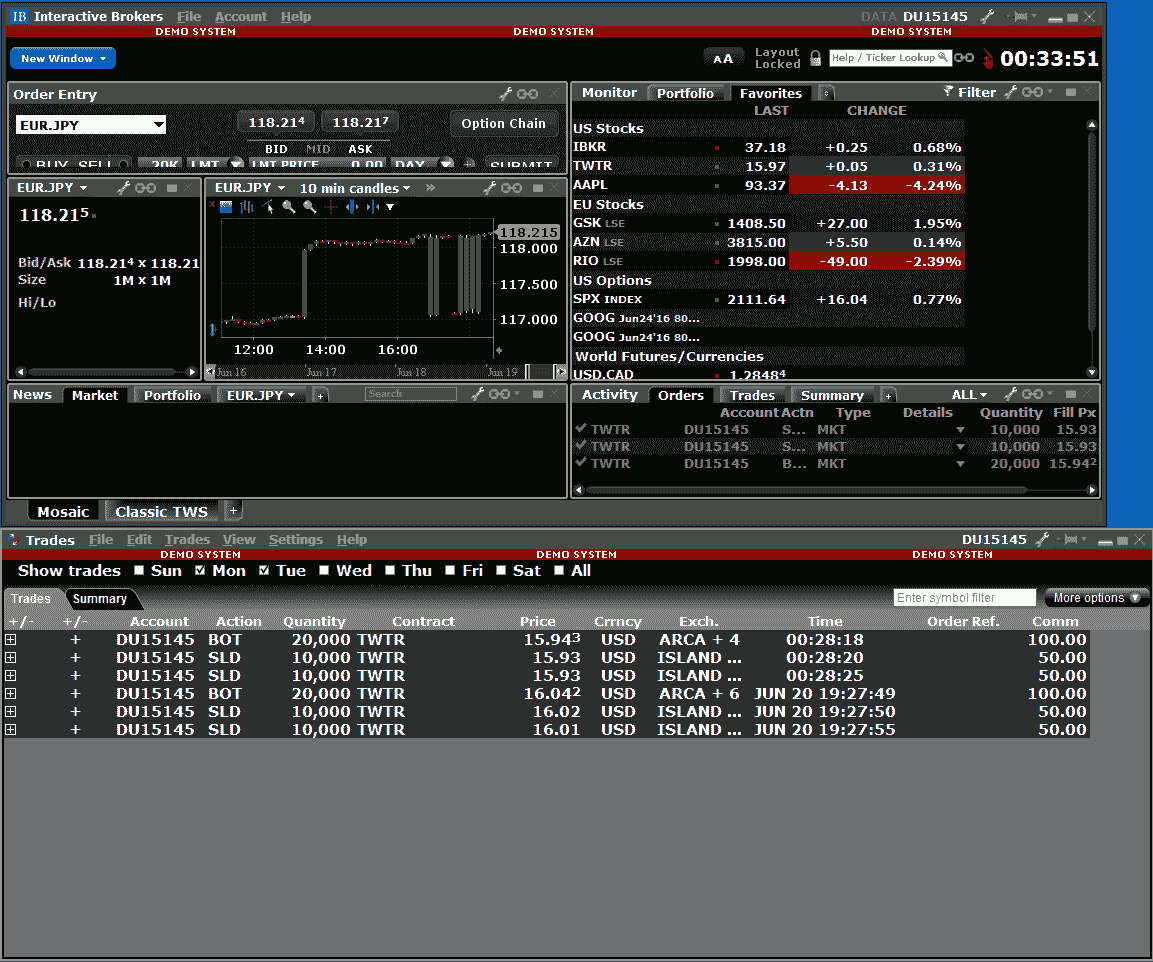Open the 10 min candles interval dropdown
The image size is (1153, 962).
[355, 188]
